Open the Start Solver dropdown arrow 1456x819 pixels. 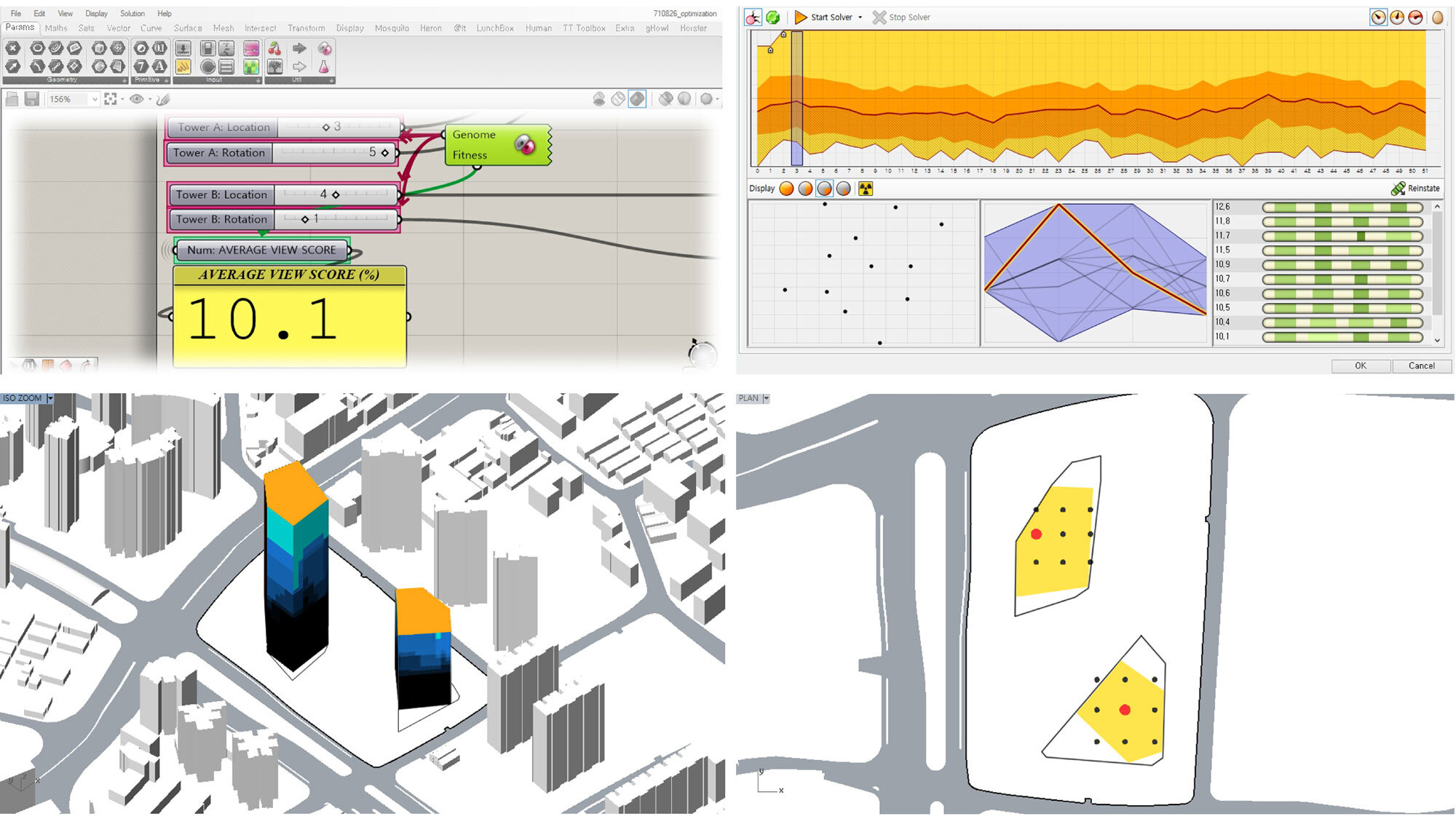coord(860,17)
